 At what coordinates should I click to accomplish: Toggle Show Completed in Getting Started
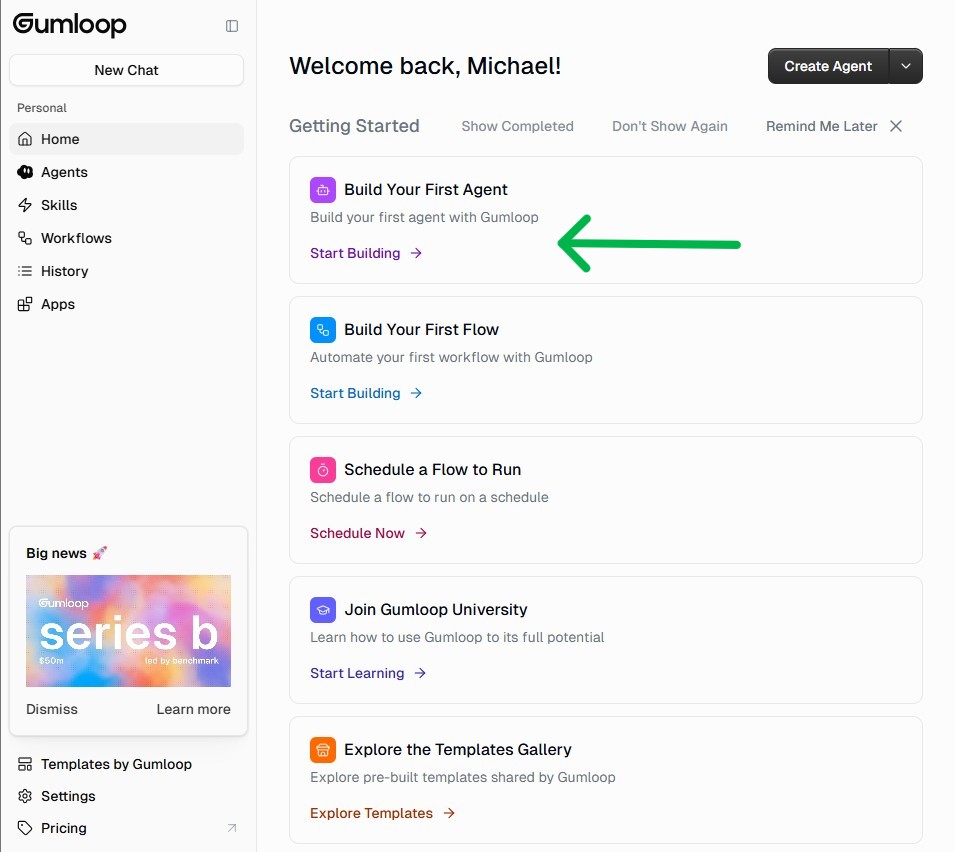[517, 126]
